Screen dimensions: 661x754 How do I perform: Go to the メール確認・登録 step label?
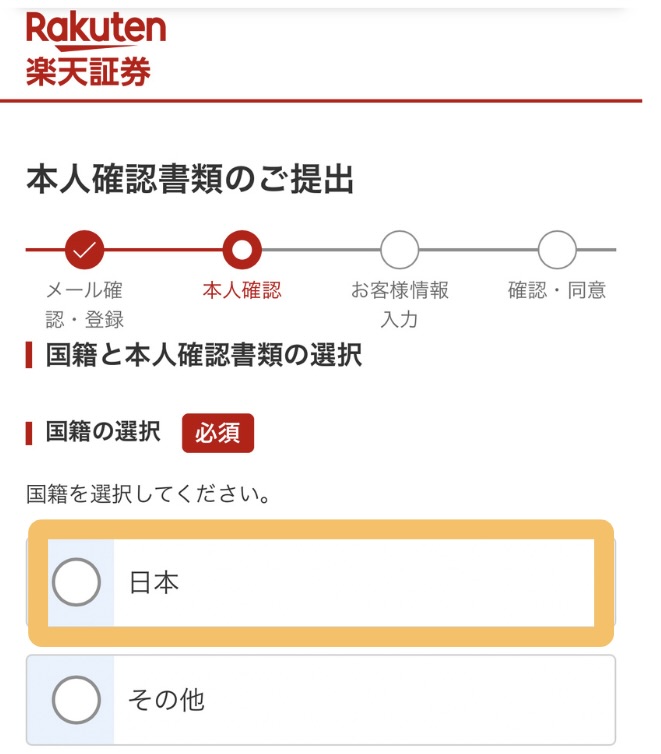click(85, 305)
